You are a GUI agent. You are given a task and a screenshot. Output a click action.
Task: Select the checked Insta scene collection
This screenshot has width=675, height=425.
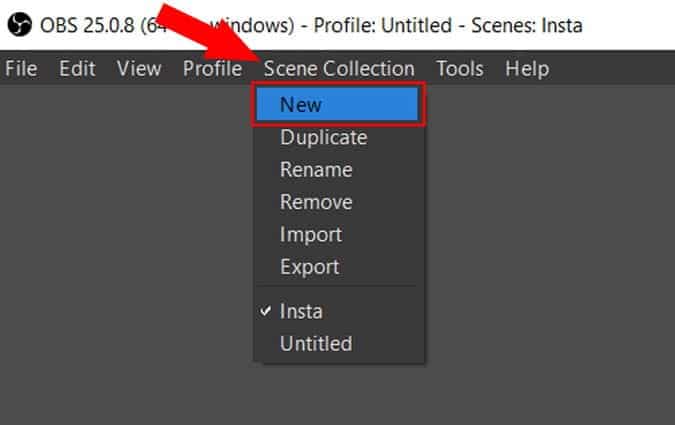[339, 311]
